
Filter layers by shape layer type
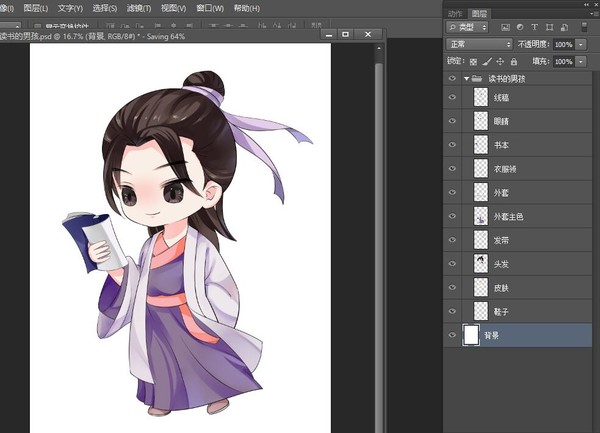549,27
